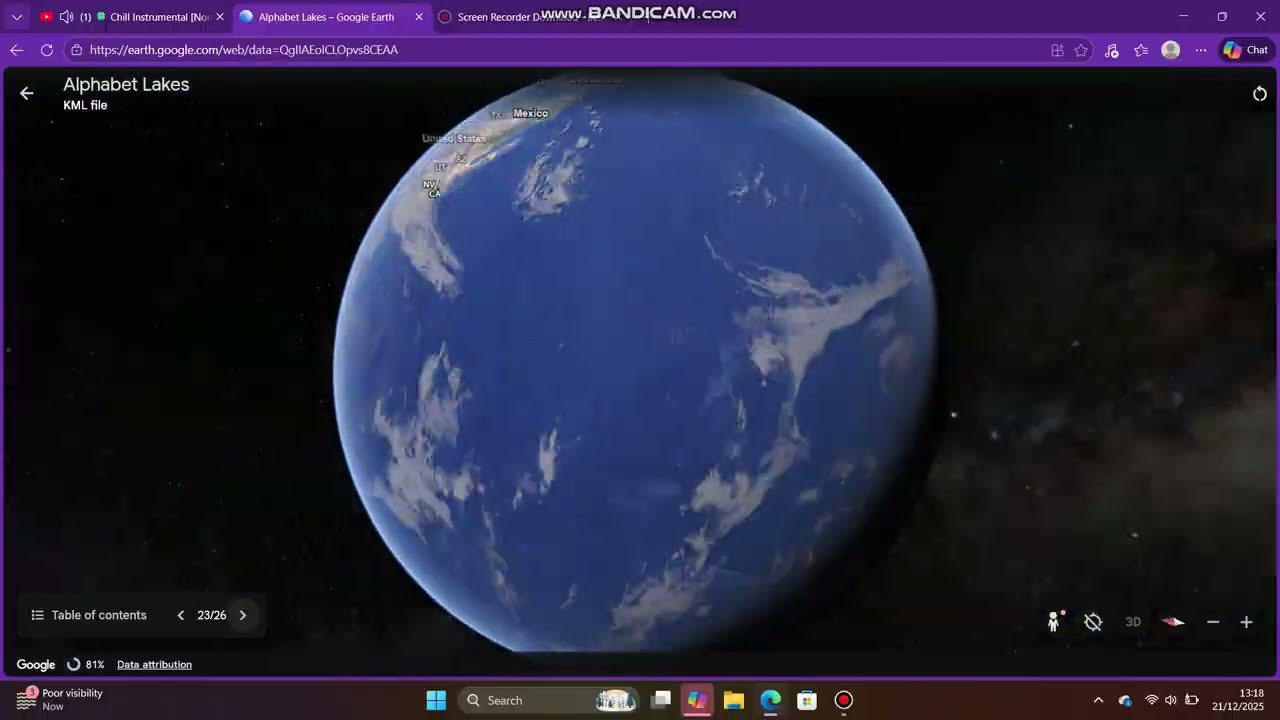Advance to next slide in presentation
The image size is (1280, 720).
[242, 615]
